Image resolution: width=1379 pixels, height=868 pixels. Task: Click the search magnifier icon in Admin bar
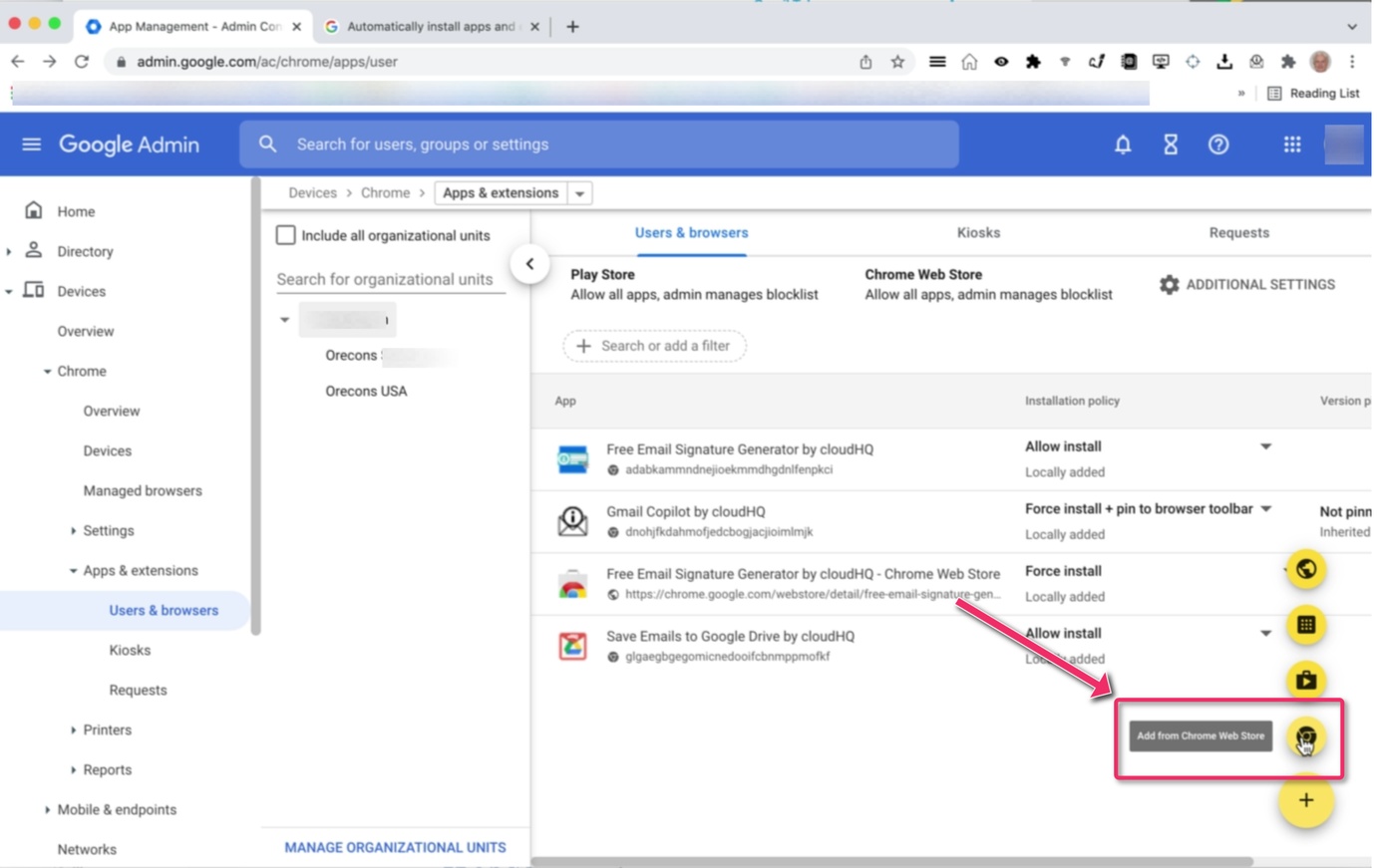[267, 145]
